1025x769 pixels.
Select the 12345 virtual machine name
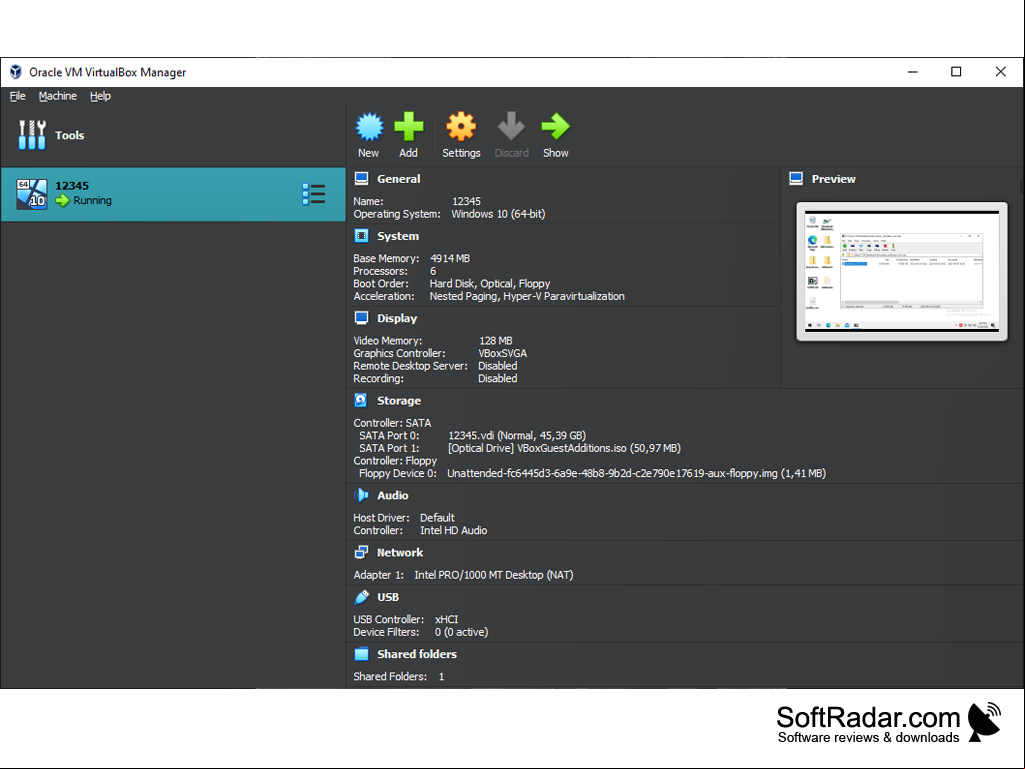pos(72,186)
